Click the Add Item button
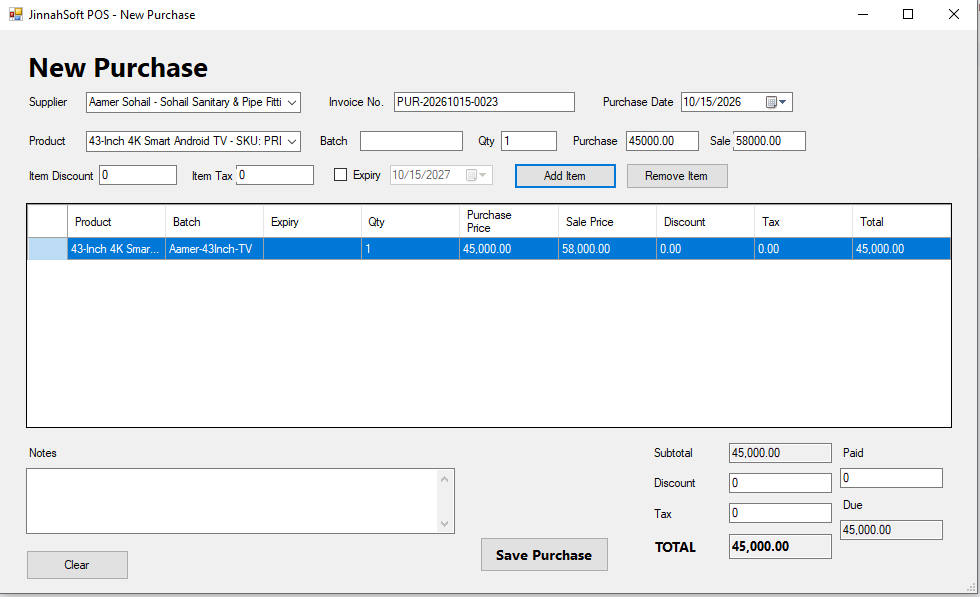Viewport: 980px width, 597px height. pos(565,176)
